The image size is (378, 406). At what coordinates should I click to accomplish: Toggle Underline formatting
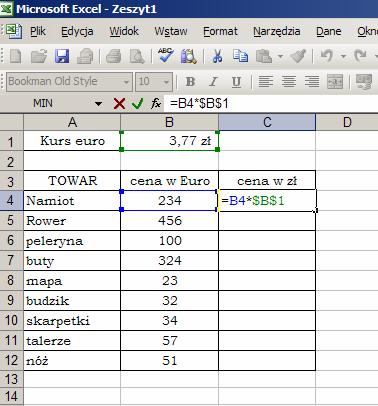pos(236,81)
